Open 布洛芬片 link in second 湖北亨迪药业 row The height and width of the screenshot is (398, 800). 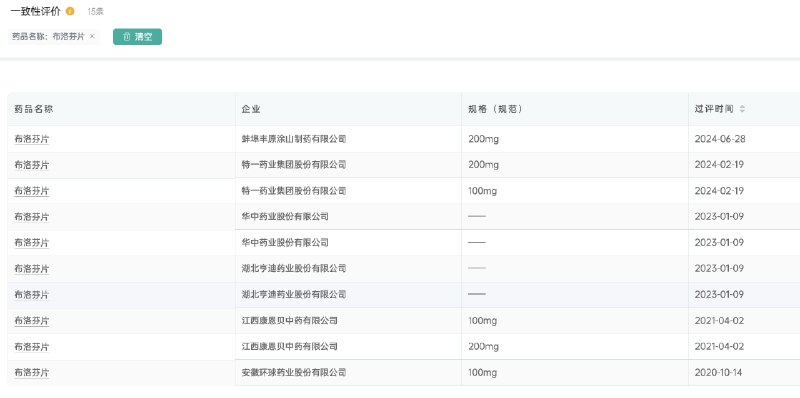pyautogui.click(x=32, y=294)
